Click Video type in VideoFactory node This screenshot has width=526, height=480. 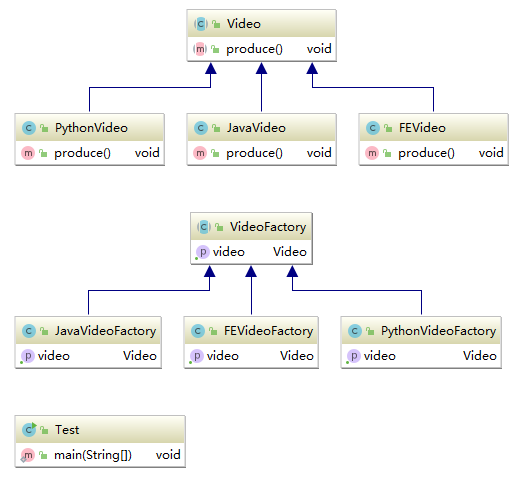click(x=290, y=252)
